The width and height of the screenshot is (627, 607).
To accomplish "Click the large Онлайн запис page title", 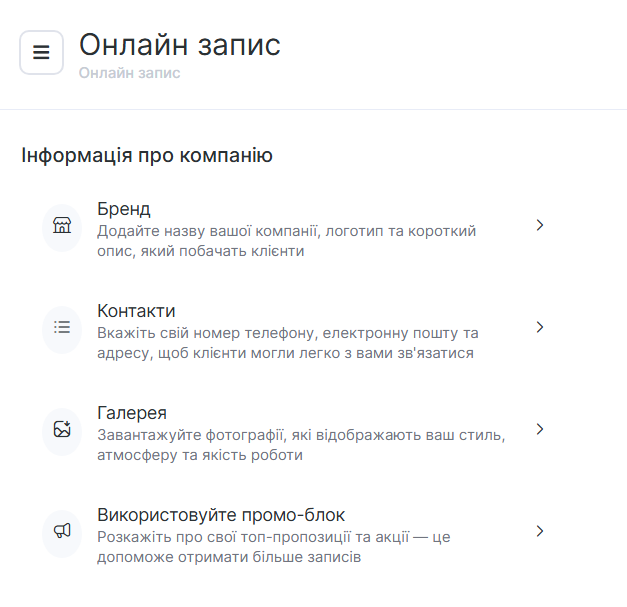I will 180,44.
